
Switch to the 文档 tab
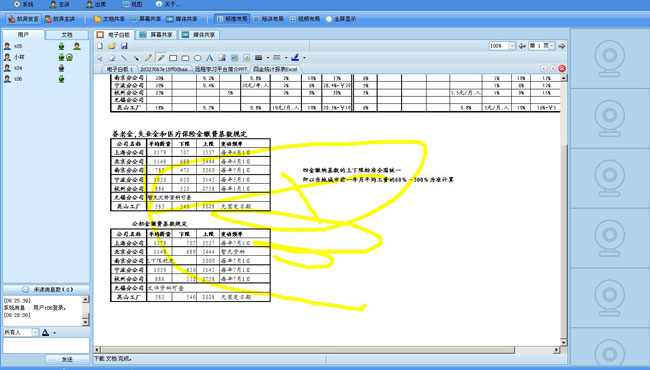(x=67, y=35)
